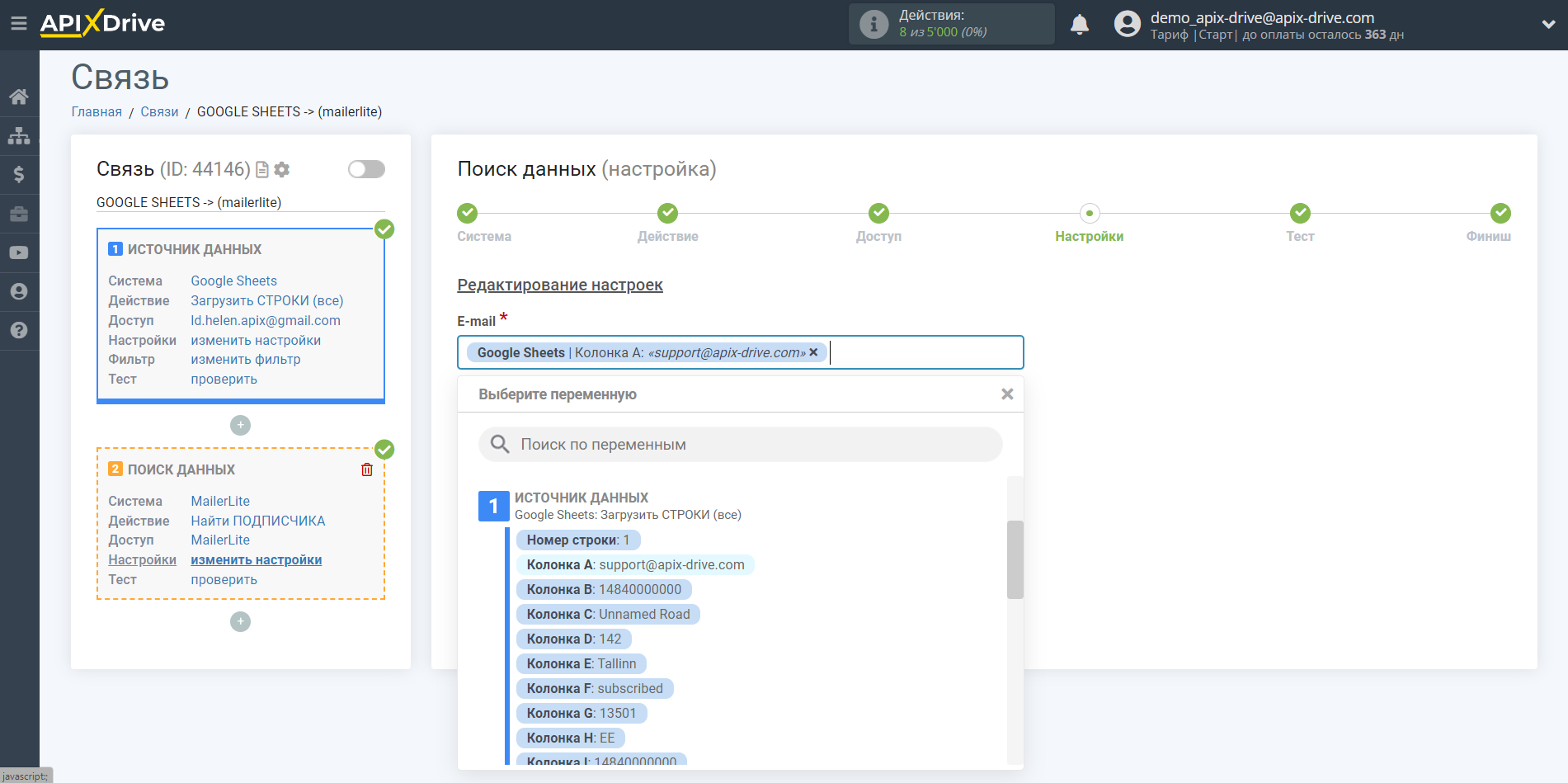Select variable Колонка A support@apix-drive.com
1568x783 pixels.
635,564
